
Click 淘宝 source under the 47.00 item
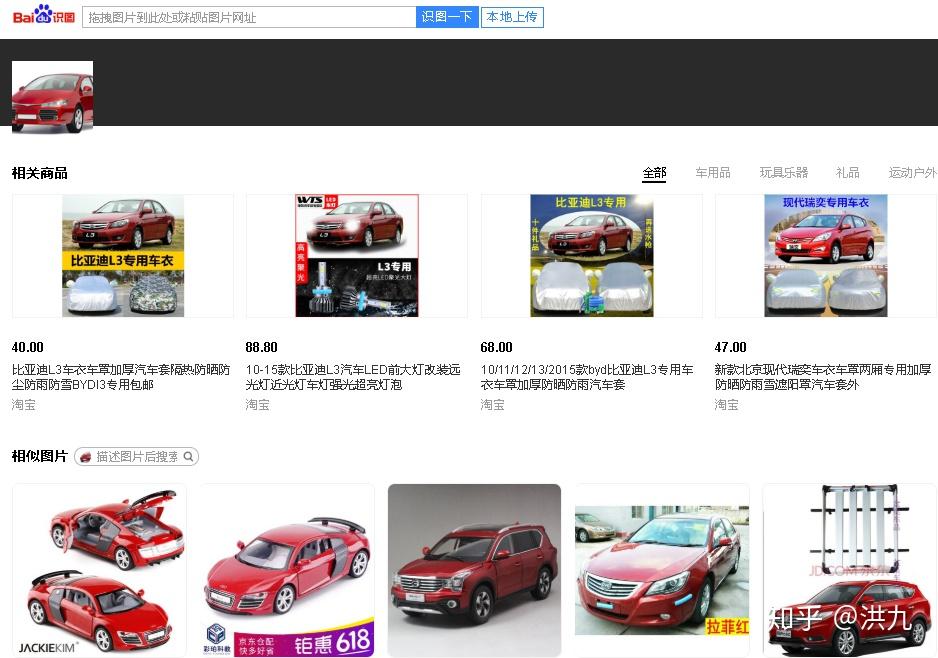pyautogui.click(x=726, y=405)
